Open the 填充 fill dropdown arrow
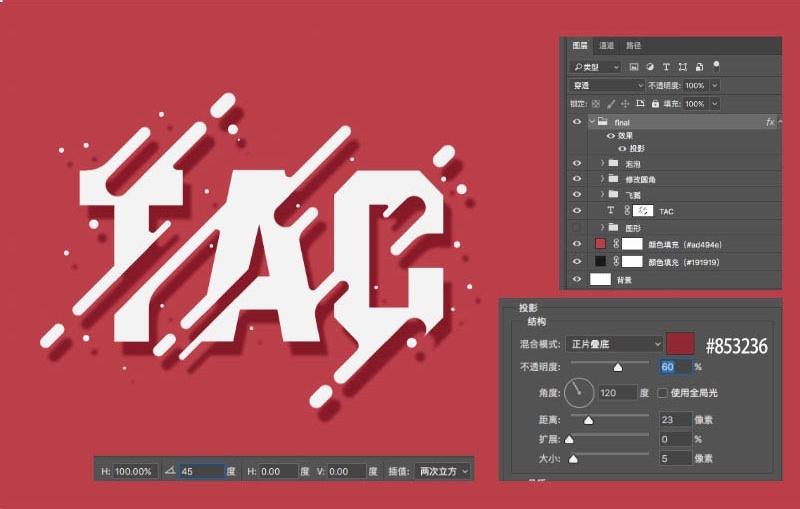Screen dimensions: 800x509 [715, 104]
